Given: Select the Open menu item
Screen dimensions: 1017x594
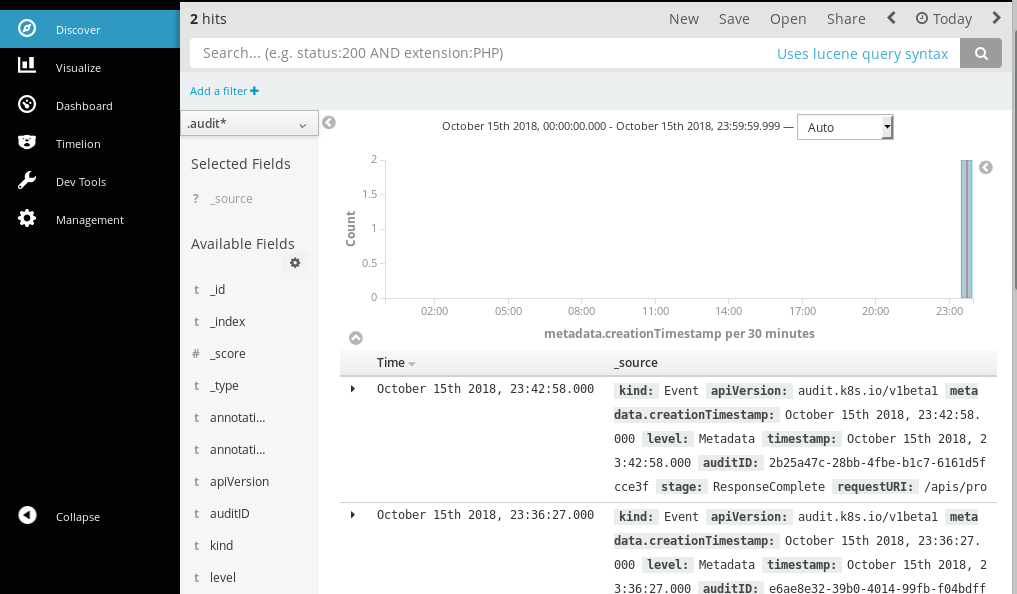Looking at the screenshot, I should [x=788, y=18].
